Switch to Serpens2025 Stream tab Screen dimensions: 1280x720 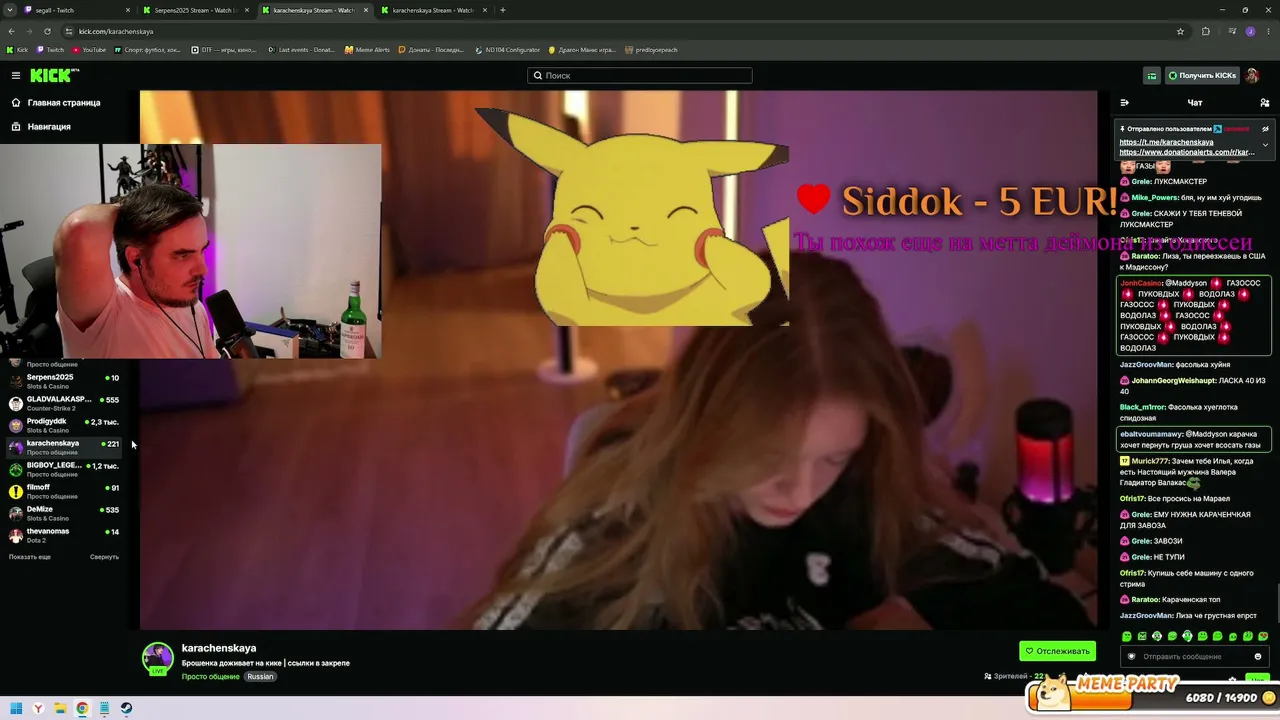tap(194, 10)
